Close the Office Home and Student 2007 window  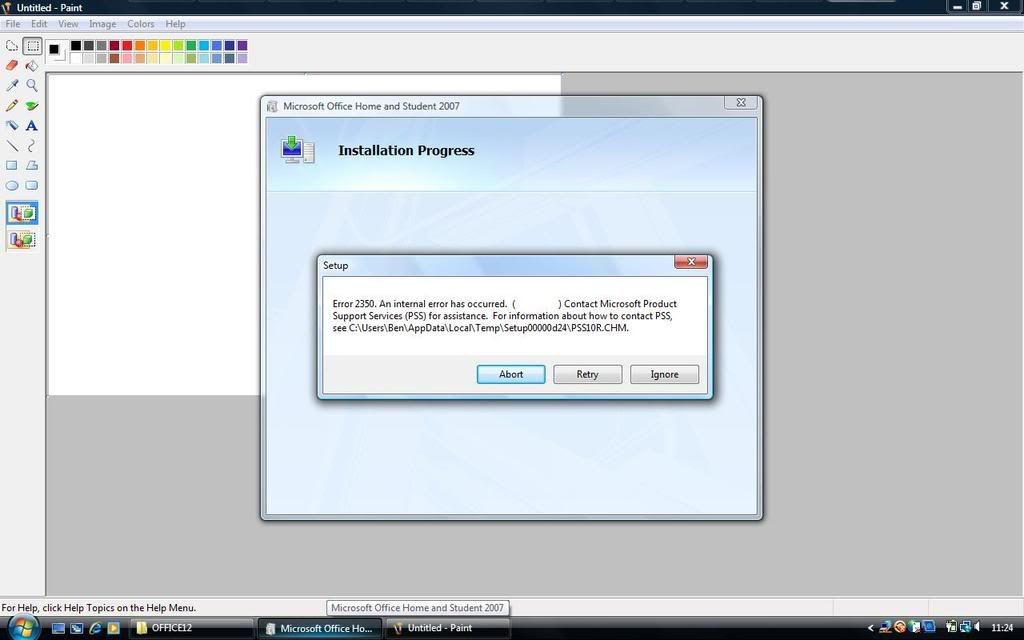tap(741, 103)
